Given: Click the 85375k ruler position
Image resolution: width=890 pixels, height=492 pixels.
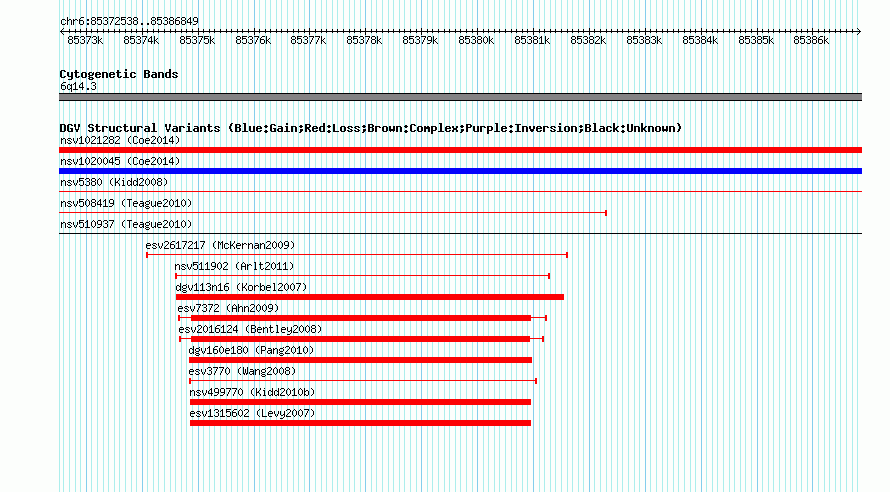Looking at the screenshot, I should [x=197, y=41].
